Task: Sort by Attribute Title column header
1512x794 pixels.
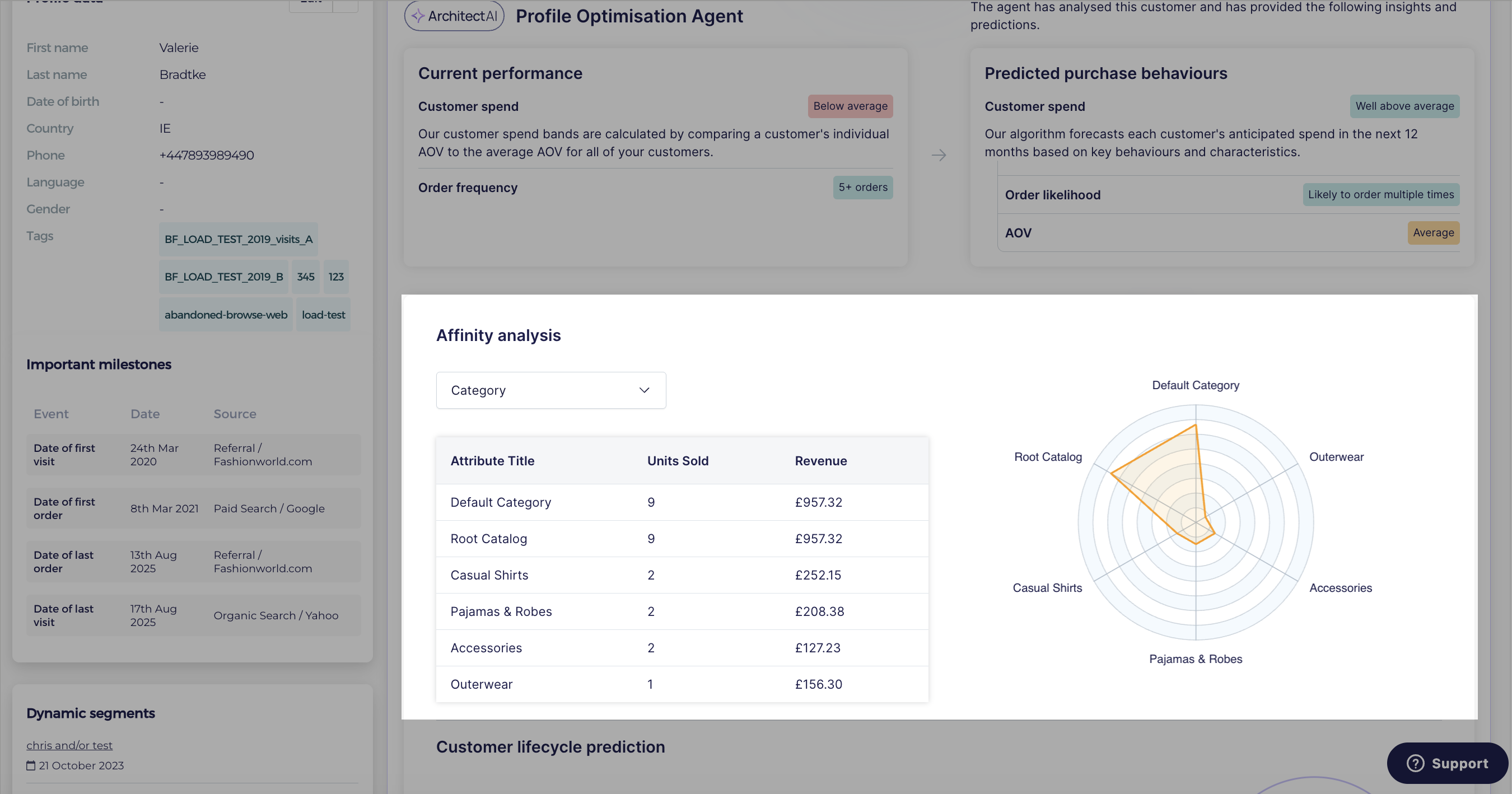Action: pyautogui.click(x=492, y=461)
